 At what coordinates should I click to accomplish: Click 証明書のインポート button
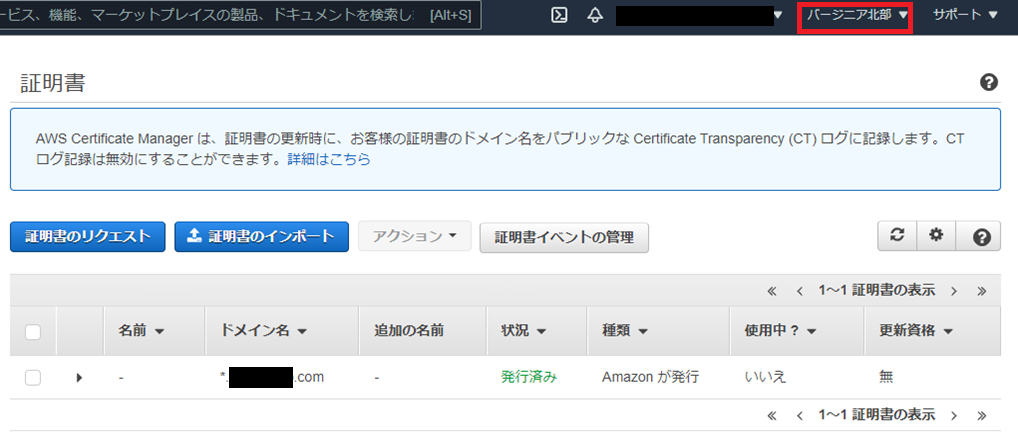click(262, 237)
